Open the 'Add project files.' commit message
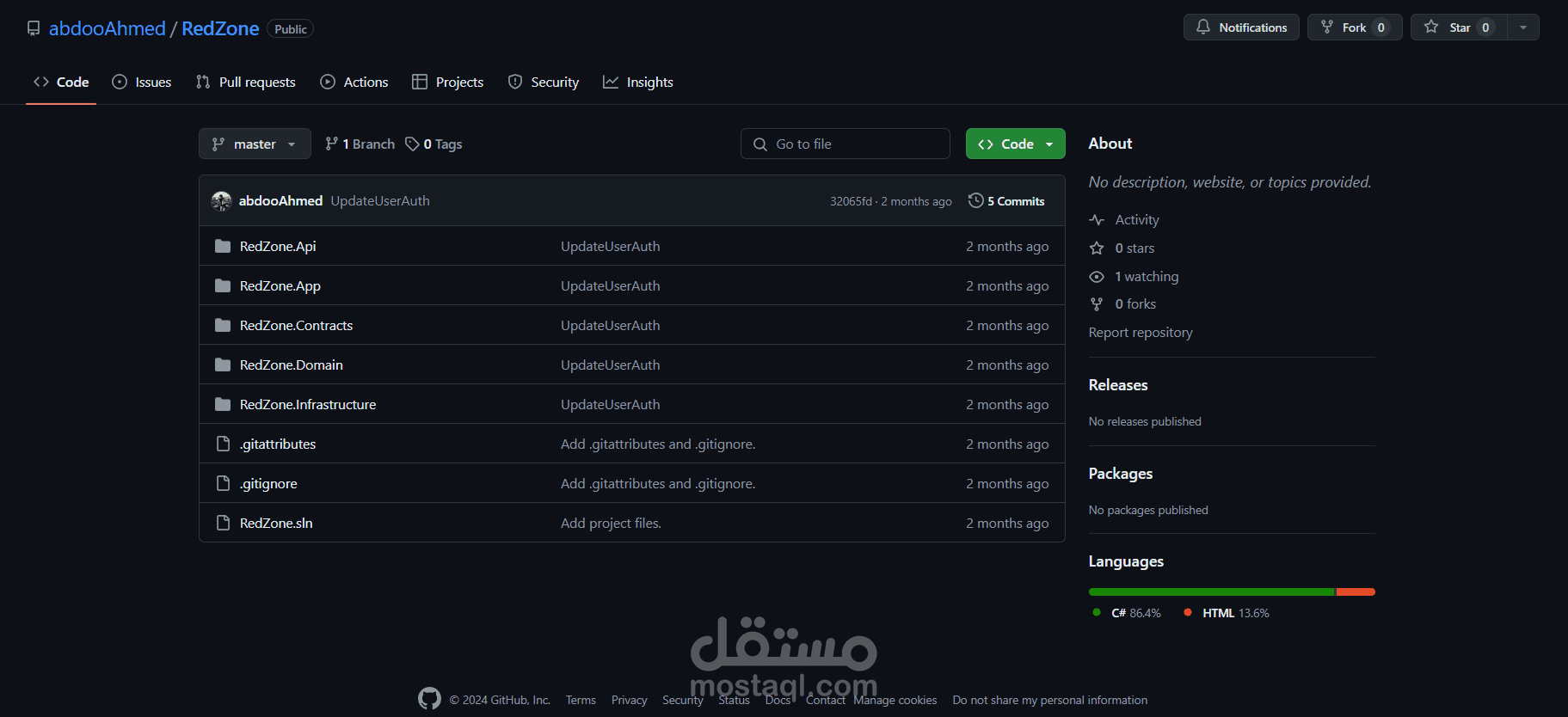The image size is (1568, 717). pos(611,523)
